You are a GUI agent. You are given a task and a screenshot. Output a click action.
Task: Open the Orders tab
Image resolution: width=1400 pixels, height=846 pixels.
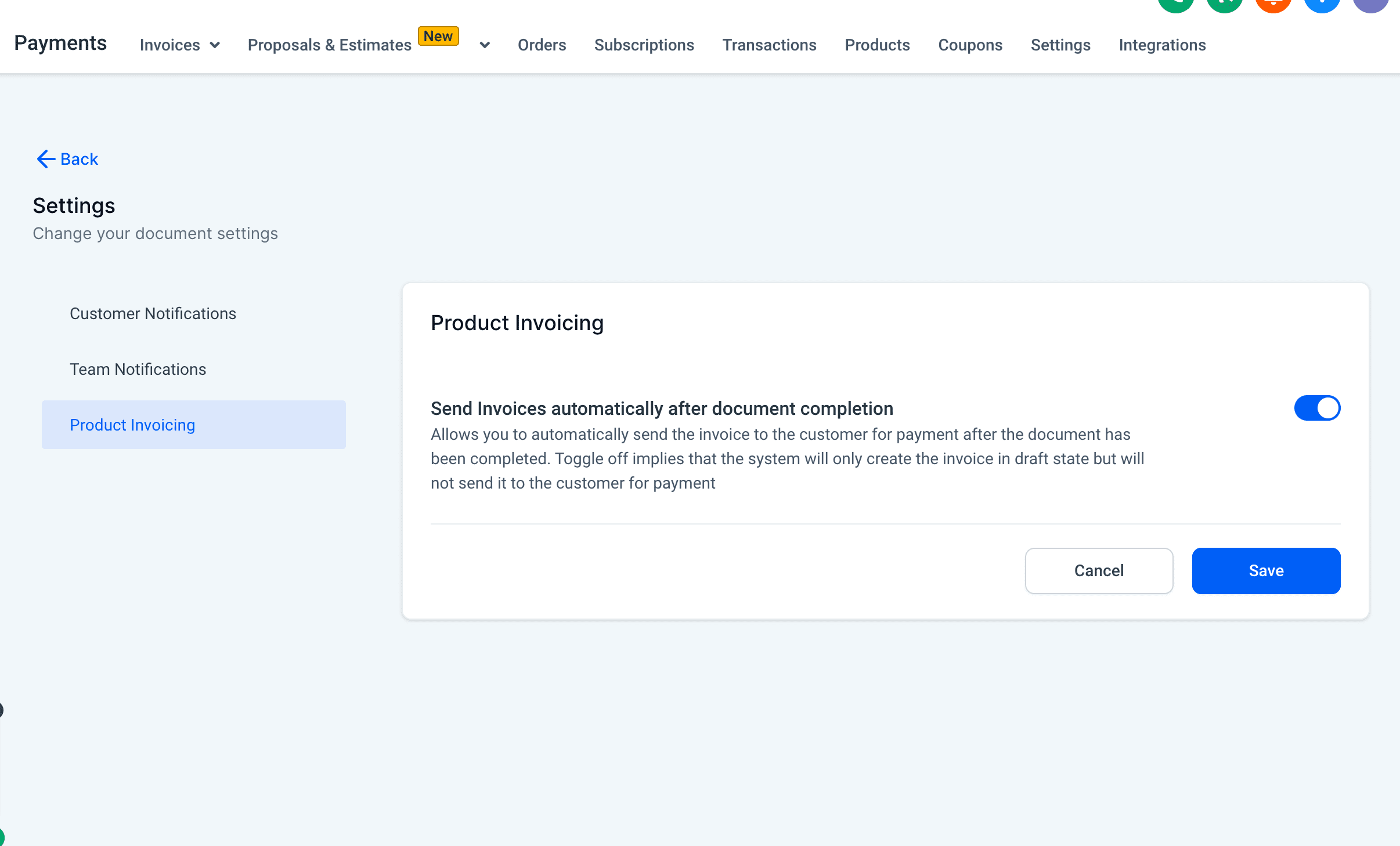(542, 45)
